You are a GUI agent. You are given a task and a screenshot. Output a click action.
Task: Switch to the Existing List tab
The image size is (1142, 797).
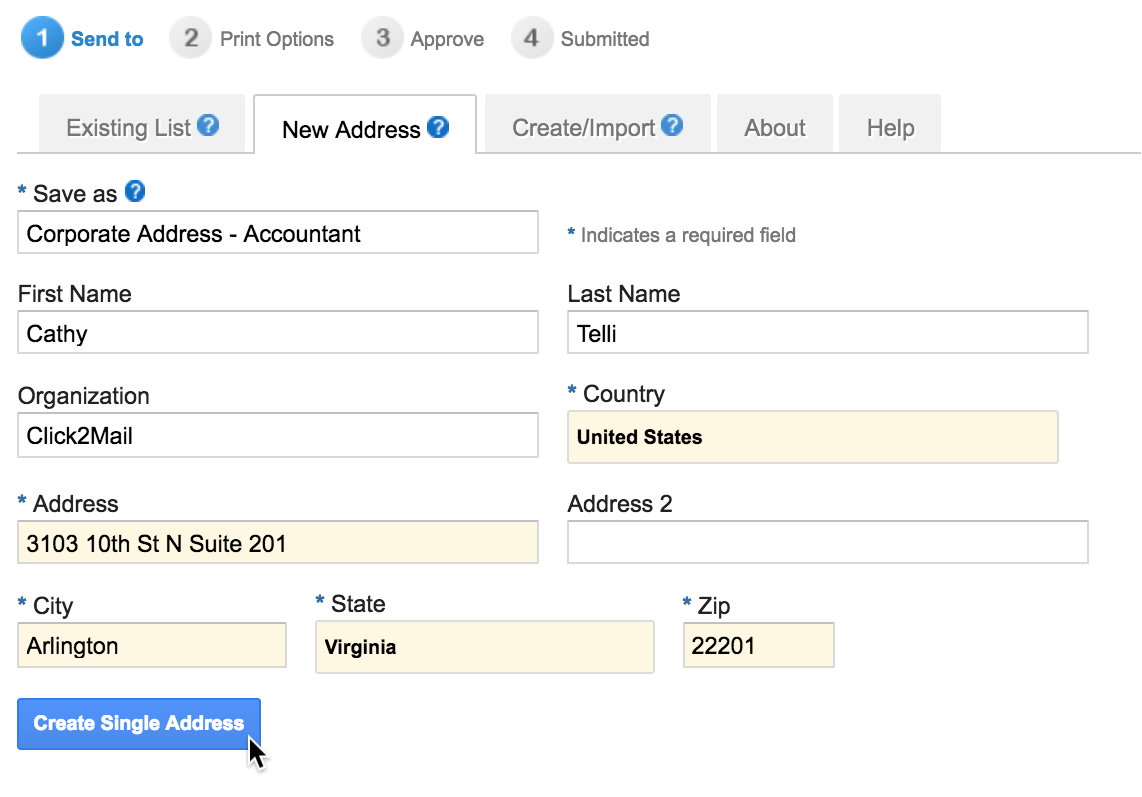(142, 124)
